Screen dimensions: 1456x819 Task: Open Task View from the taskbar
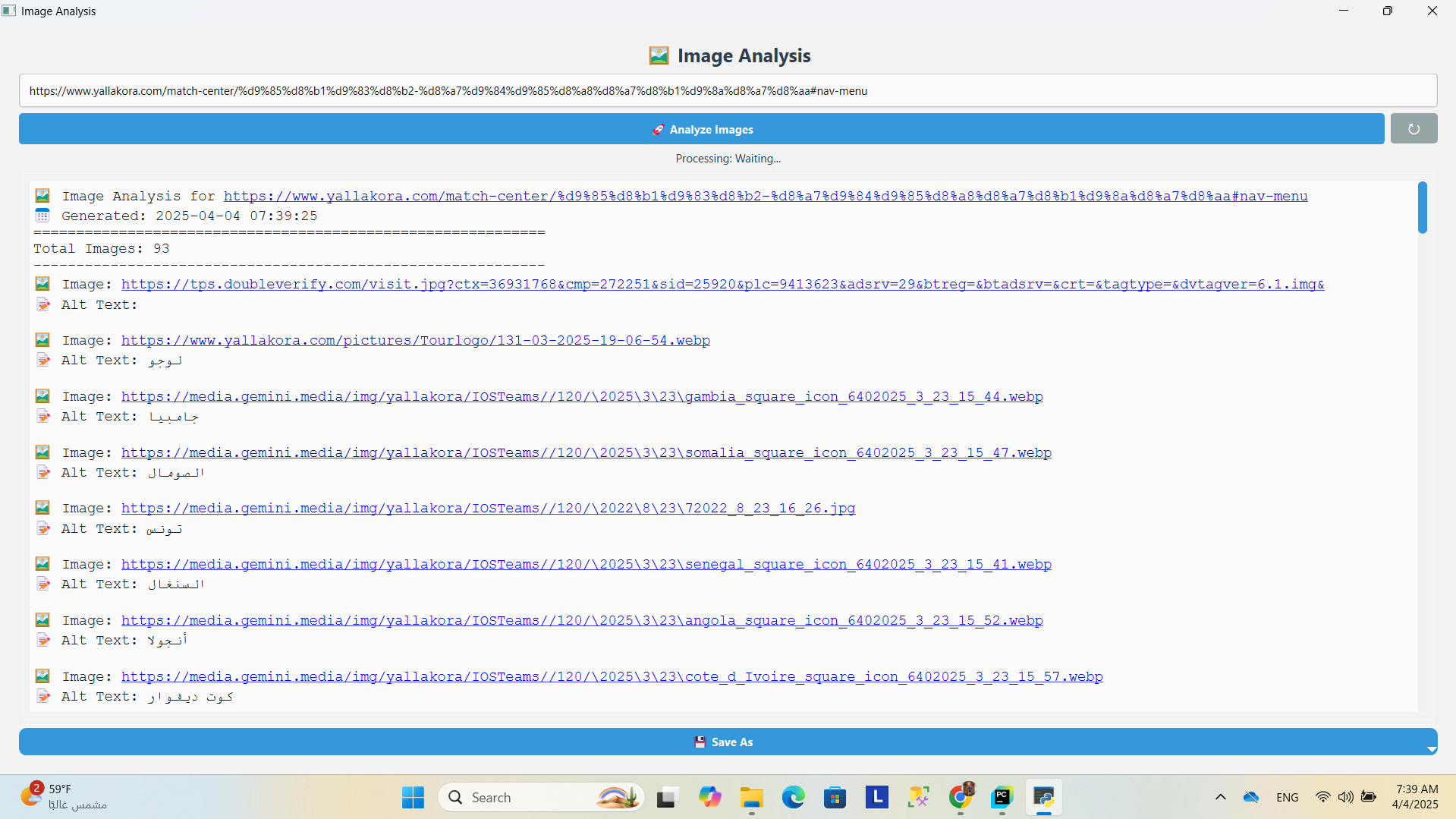pos(666,797)
